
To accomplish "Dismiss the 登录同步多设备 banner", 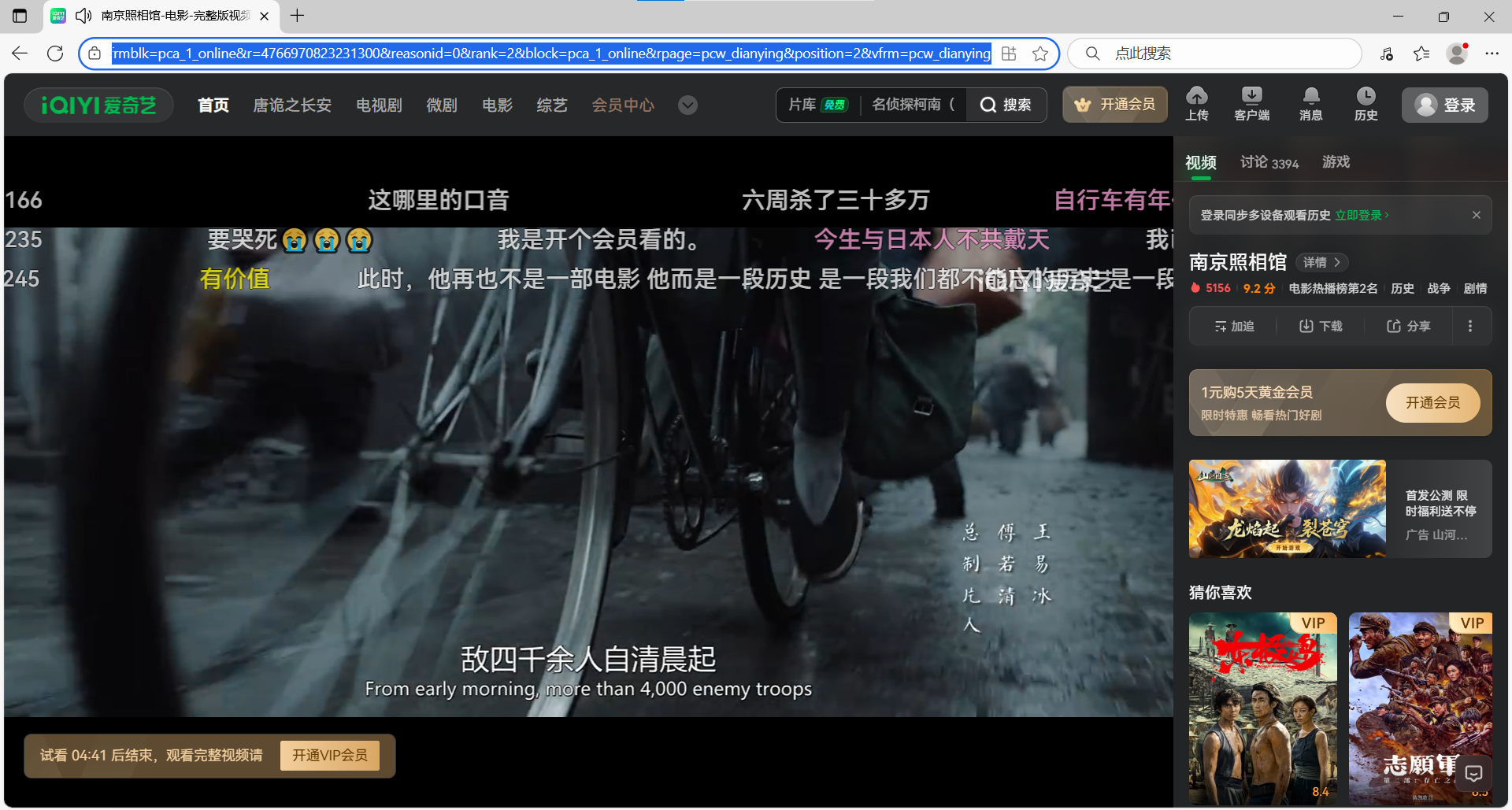I will point(1477,214).
